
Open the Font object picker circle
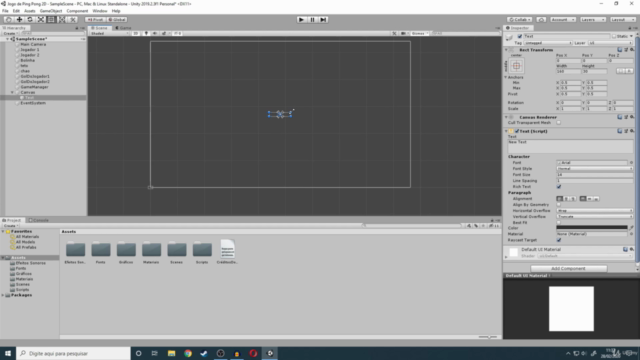(631, 162)
